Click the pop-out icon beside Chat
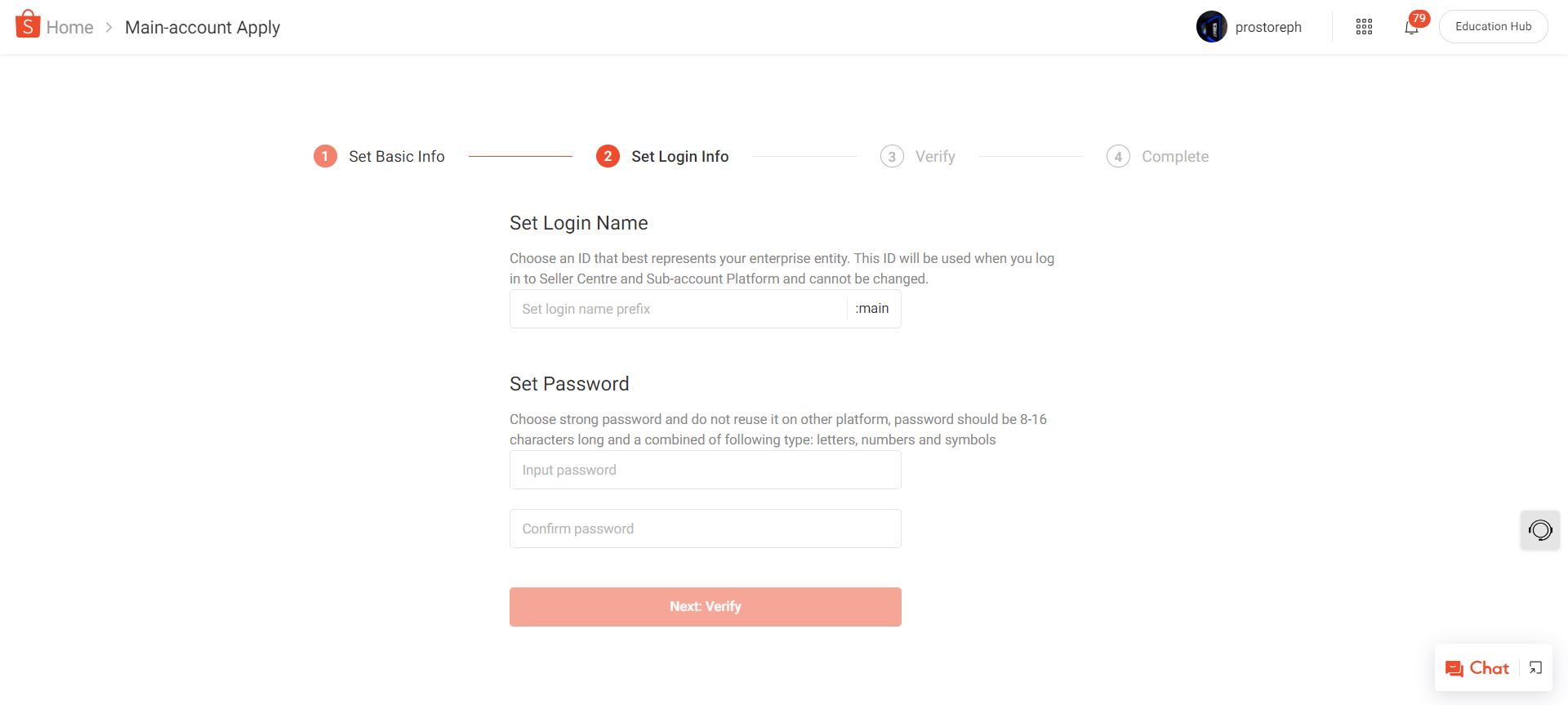This screenshot has height=705, width=1568. pyautogui.click(x=1534, y=667)
